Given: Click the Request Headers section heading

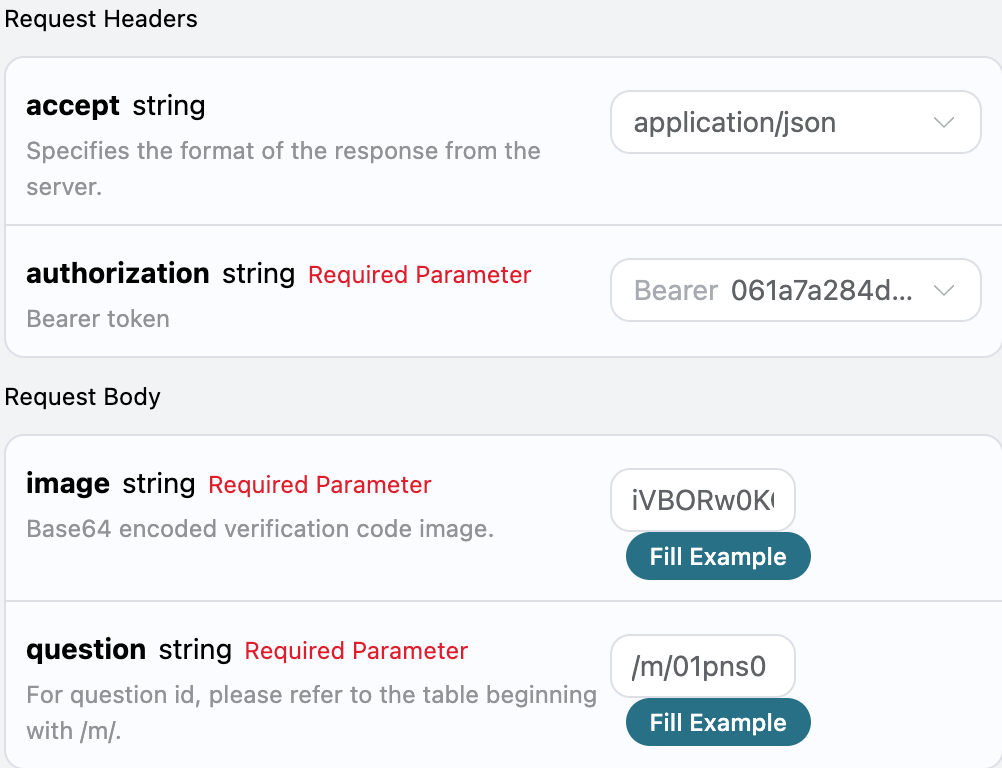Looking at the screenshot, I should click(101, 19).
